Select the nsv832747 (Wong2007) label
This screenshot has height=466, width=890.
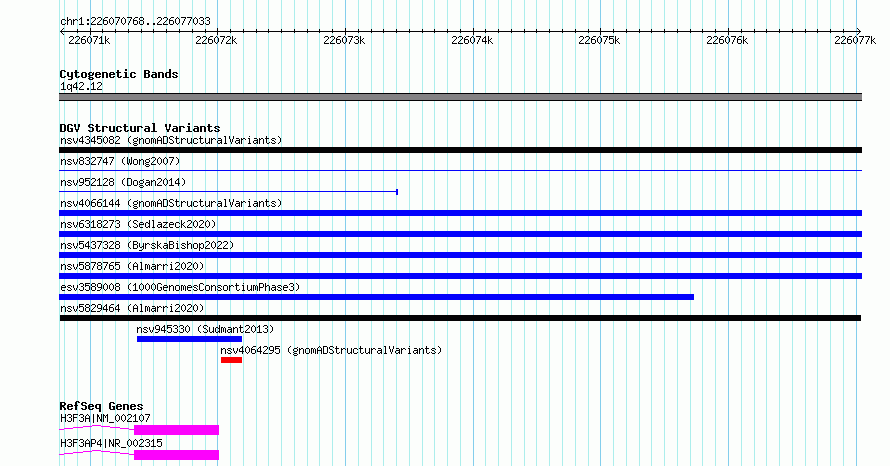point(120,161)
